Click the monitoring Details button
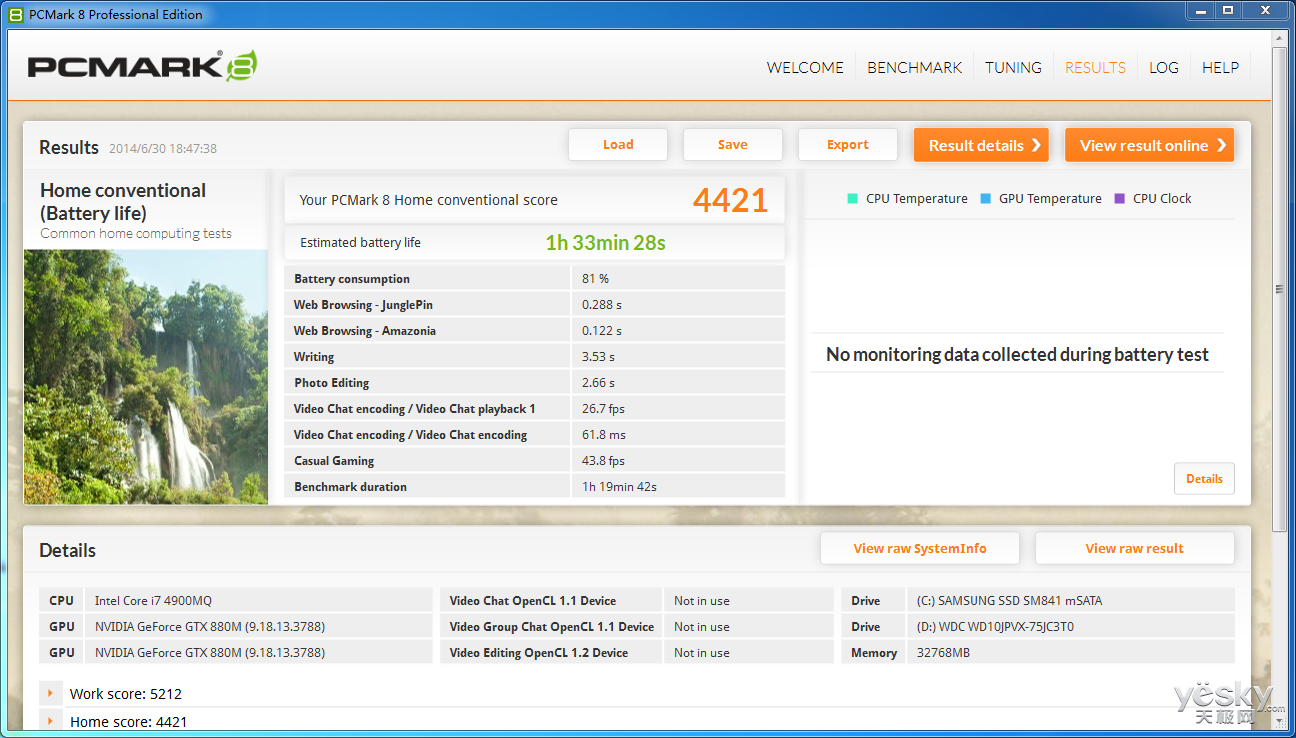Viewport: 1296px width, 738px height. point(1204,478)
